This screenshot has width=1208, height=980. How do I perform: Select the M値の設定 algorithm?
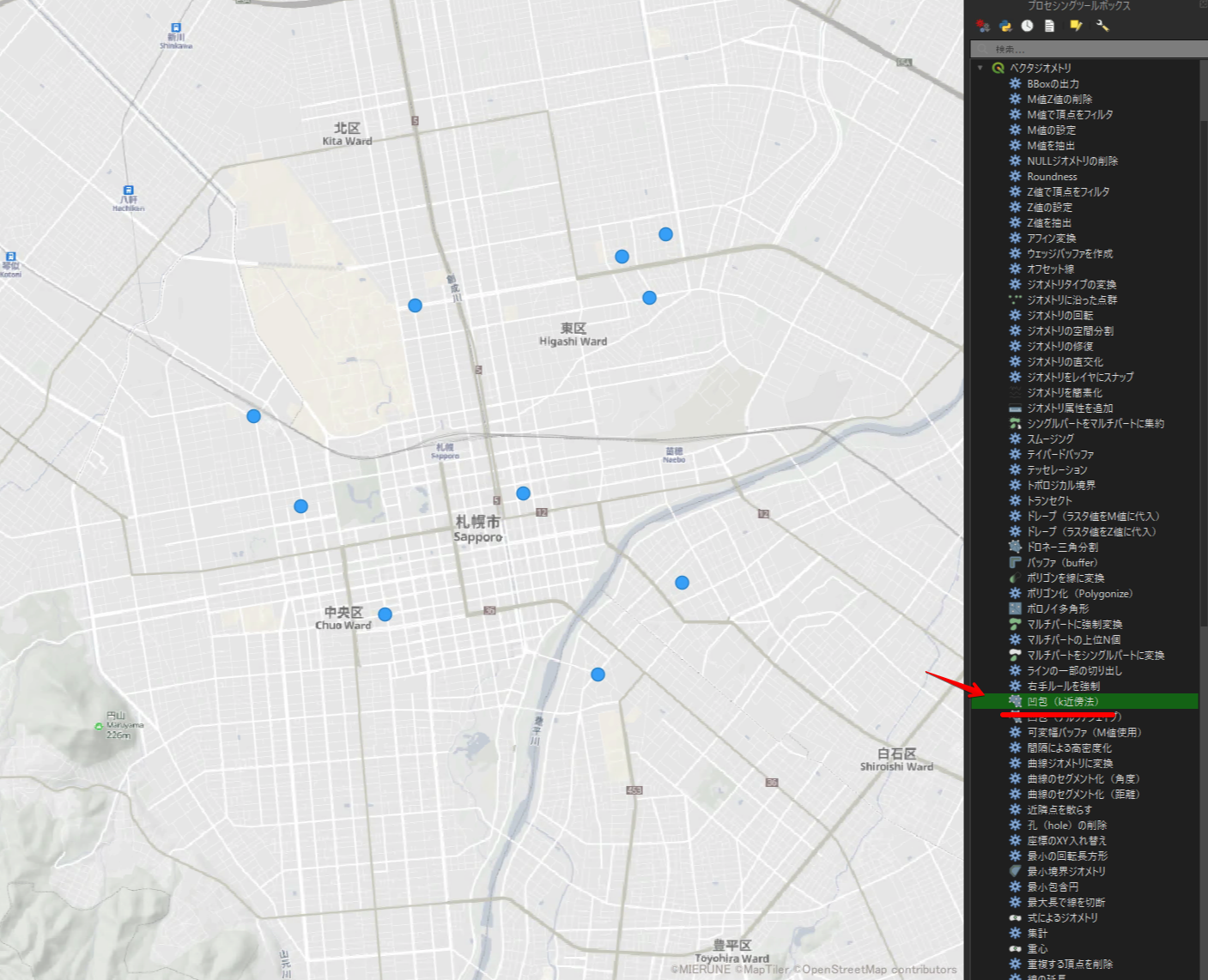(1051, 130)
